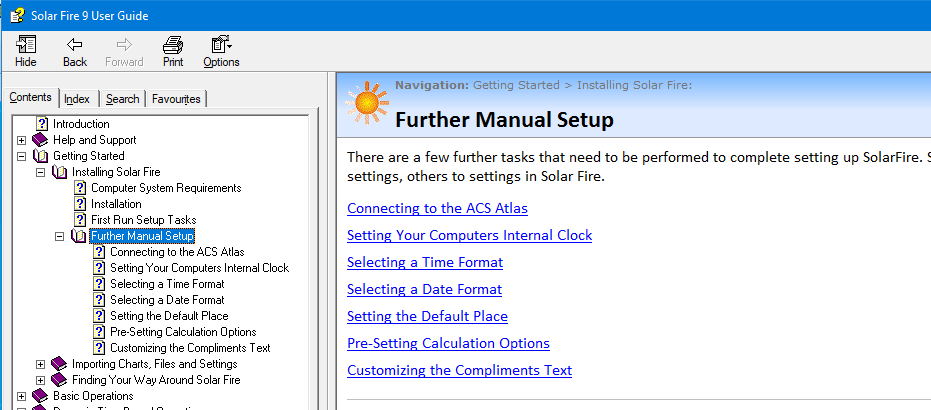Expand Finding Your Way Around Solar Fire
Image resolution: width=931 pixels, height=410 pixels.
point(40,380)
